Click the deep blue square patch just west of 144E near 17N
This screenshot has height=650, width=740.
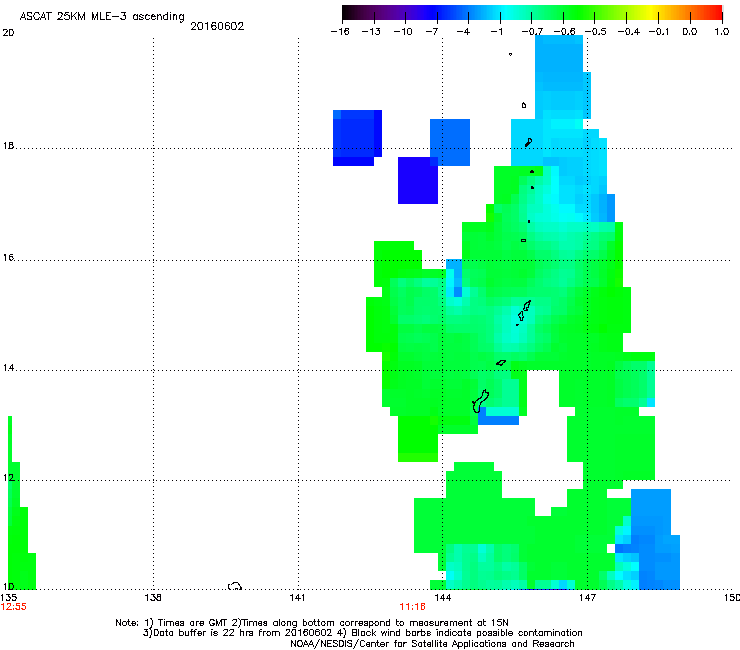[x=418, y=180]
